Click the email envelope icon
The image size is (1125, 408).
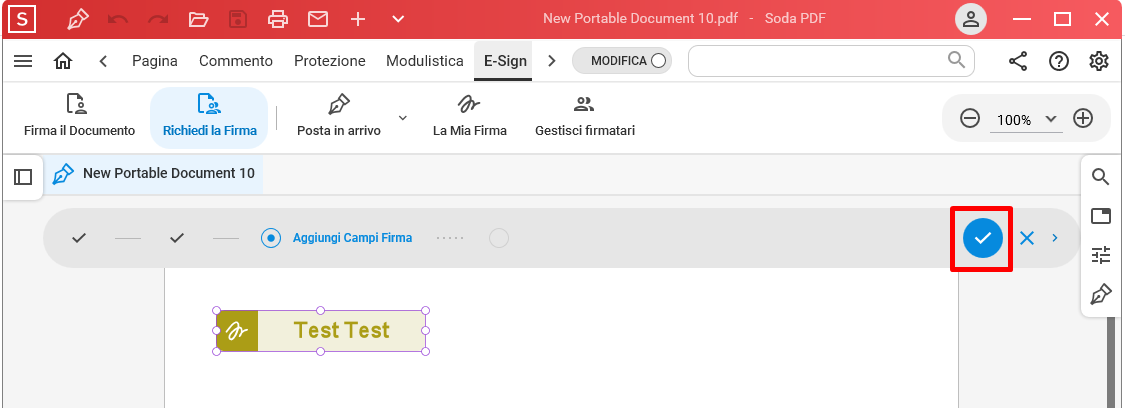318,19
